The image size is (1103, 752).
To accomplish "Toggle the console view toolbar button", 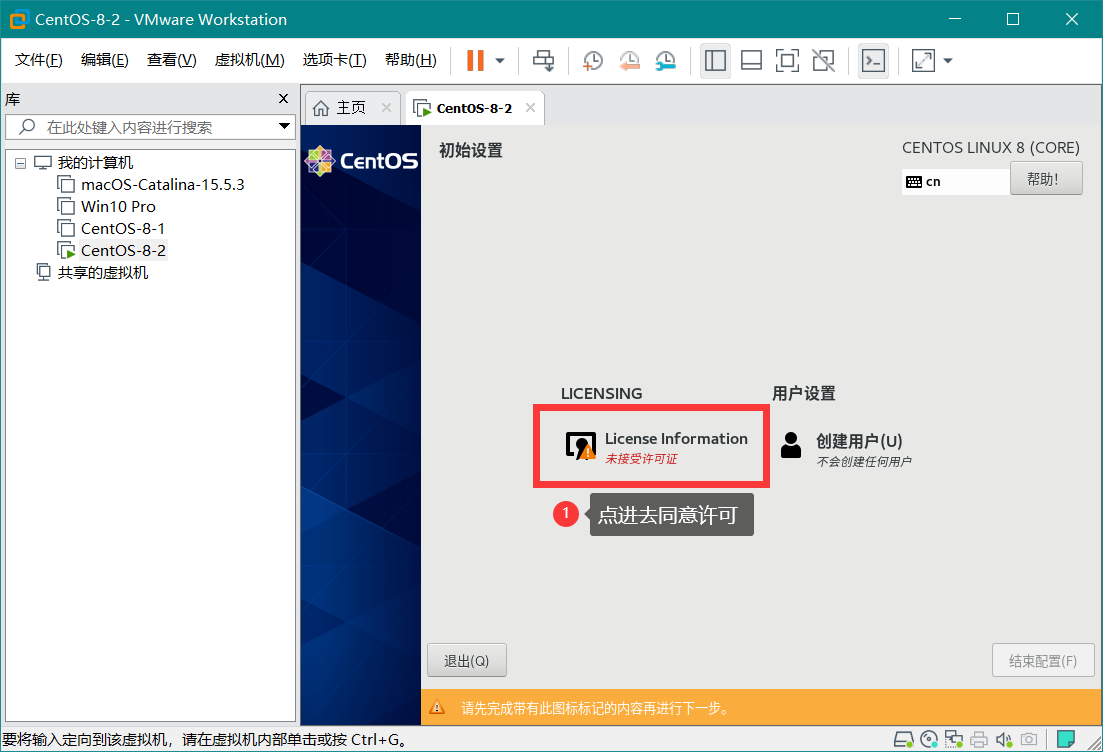I will [873, 61].
